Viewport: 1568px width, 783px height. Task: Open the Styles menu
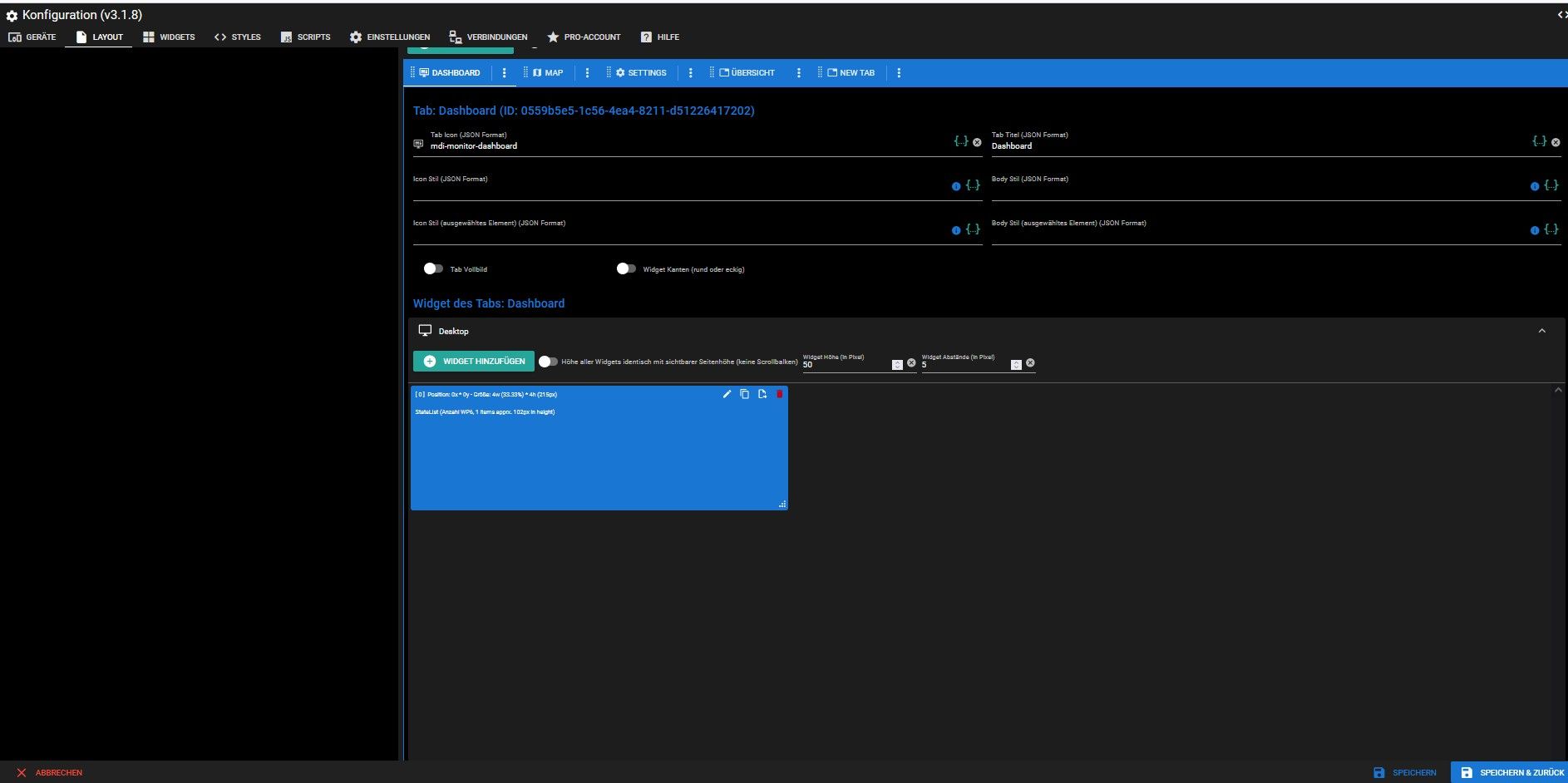click(237, 37)
